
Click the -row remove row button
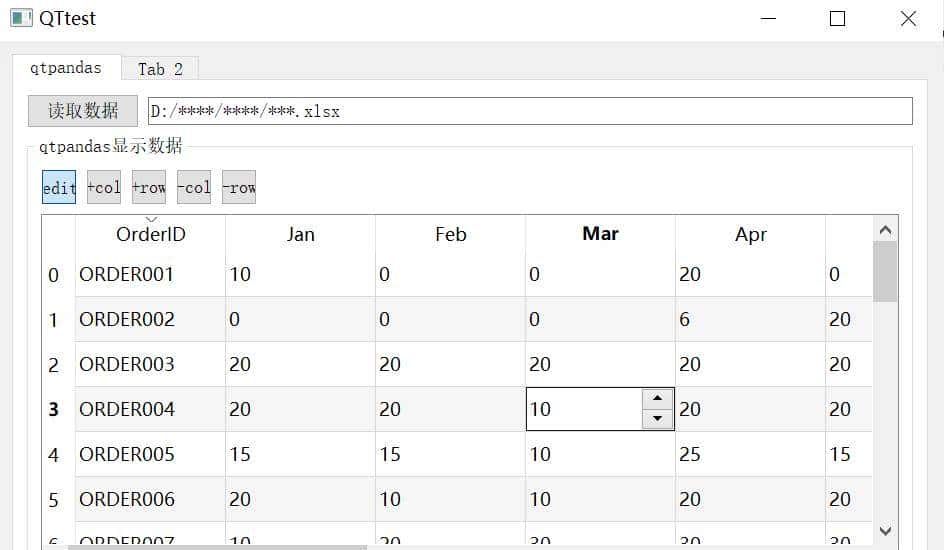[239, 187]
